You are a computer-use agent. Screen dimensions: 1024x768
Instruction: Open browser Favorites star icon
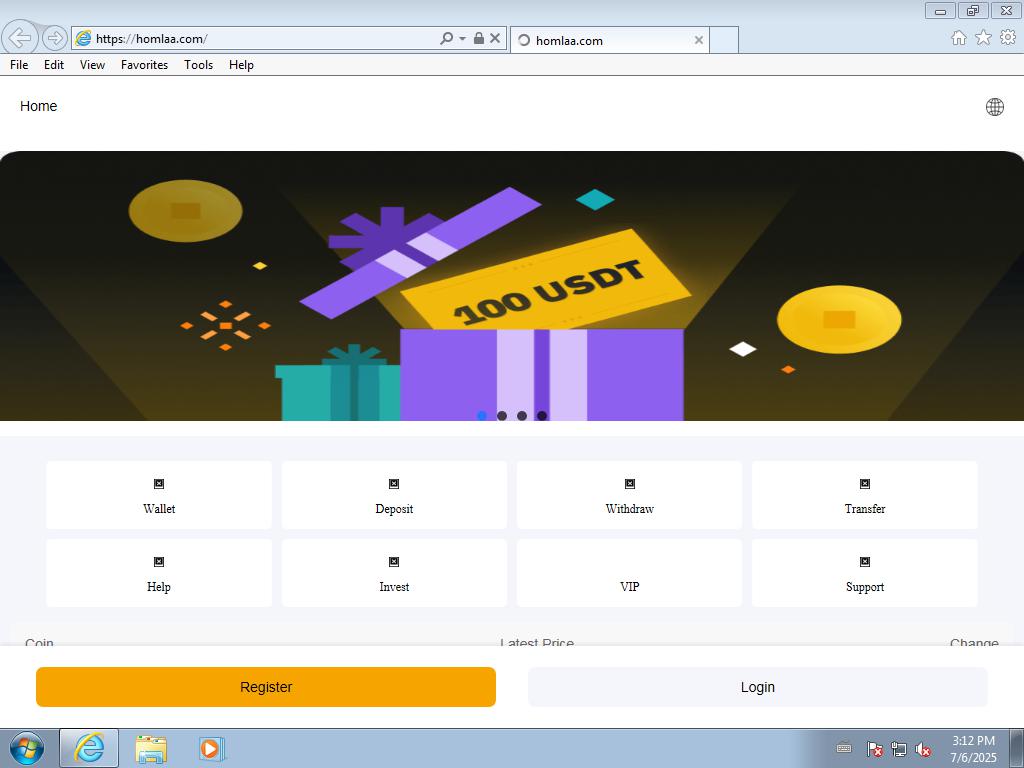[x=983, y=38]
